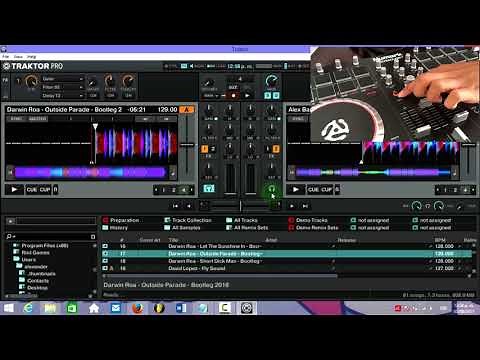Open the Preparation favorite
480x360 pixels.
pyautogui.click(x=121, y=220)
